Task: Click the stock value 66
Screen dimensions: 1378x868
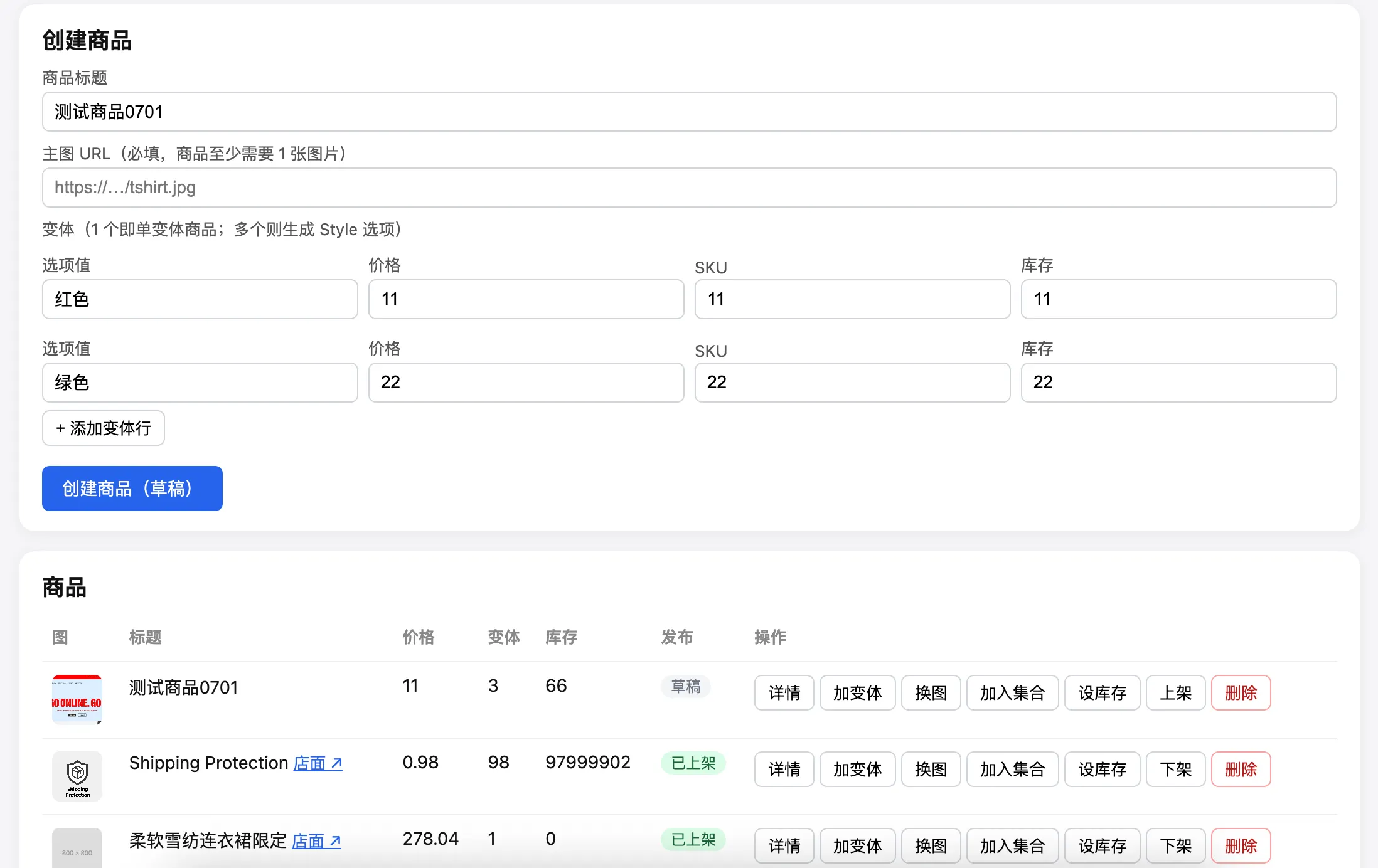Action: (x=556, y=685)
